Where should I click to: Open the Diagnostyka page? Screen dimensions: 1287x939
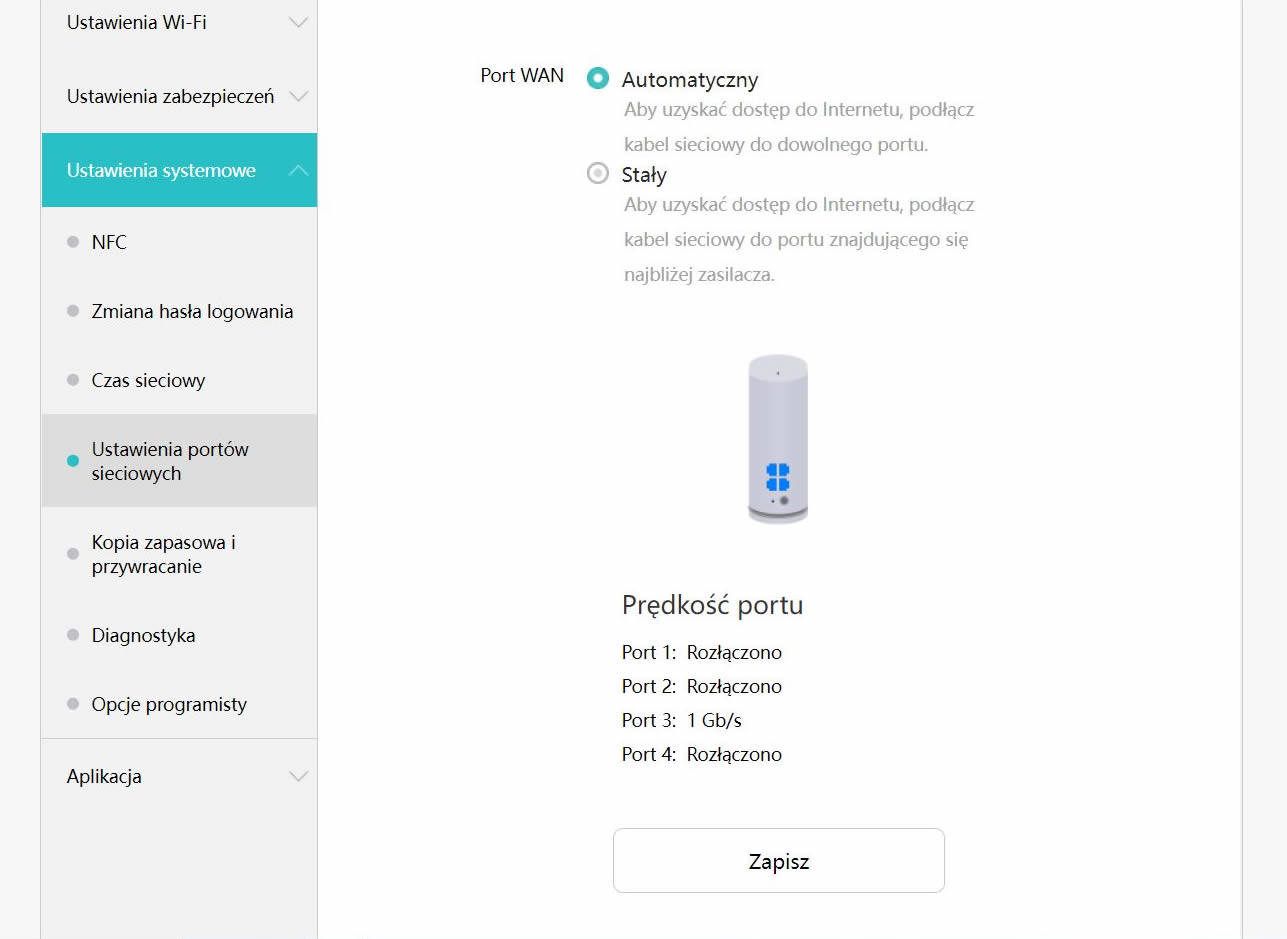point(143,635)
